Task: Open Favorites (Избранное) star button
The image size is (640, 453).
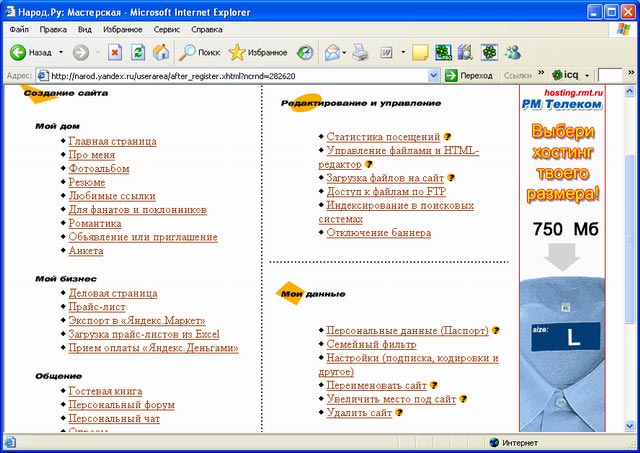Action: (258, 53)
